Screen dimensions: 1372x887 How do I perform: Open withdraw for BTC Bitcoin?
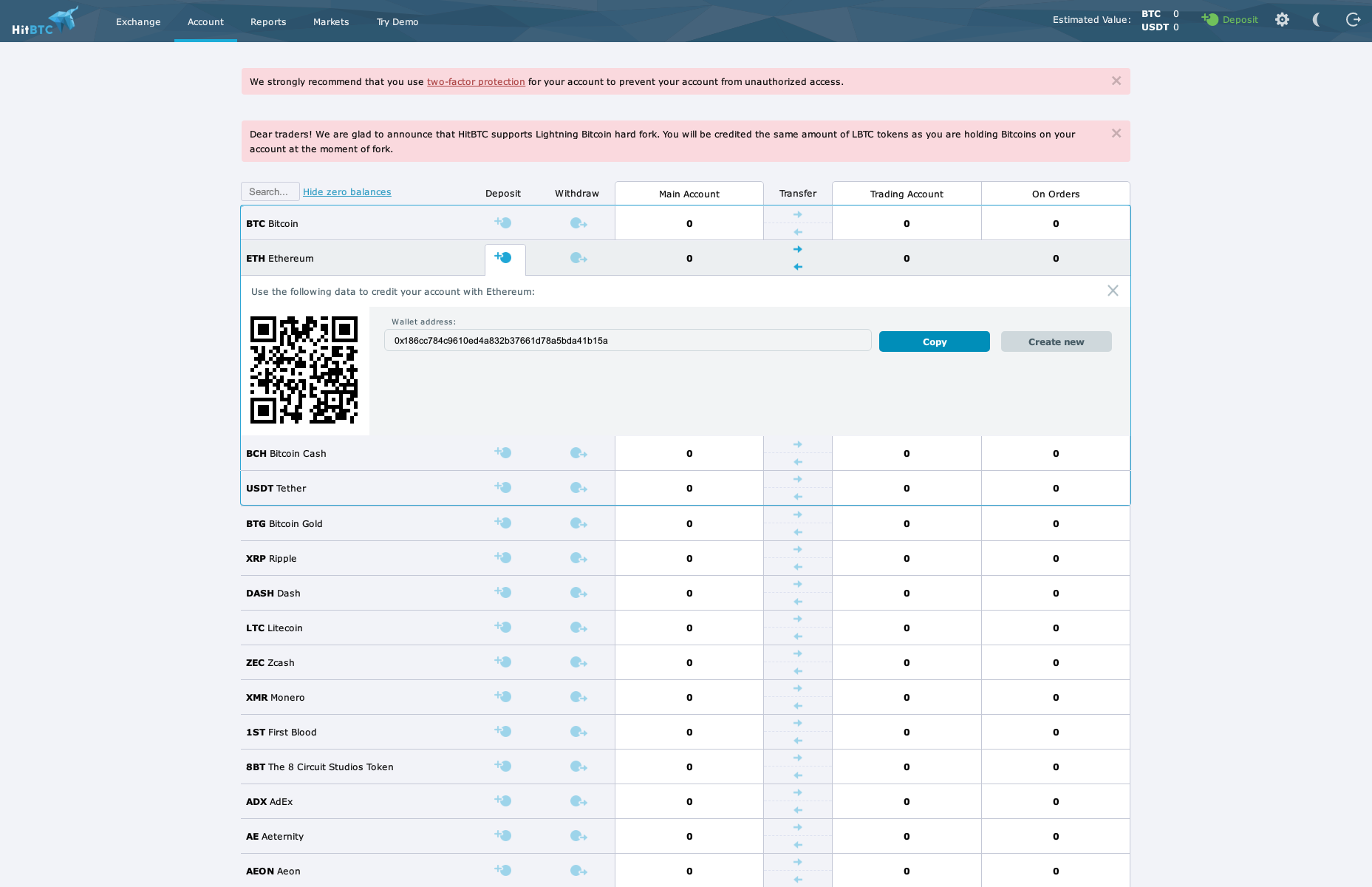coord(579,223)
